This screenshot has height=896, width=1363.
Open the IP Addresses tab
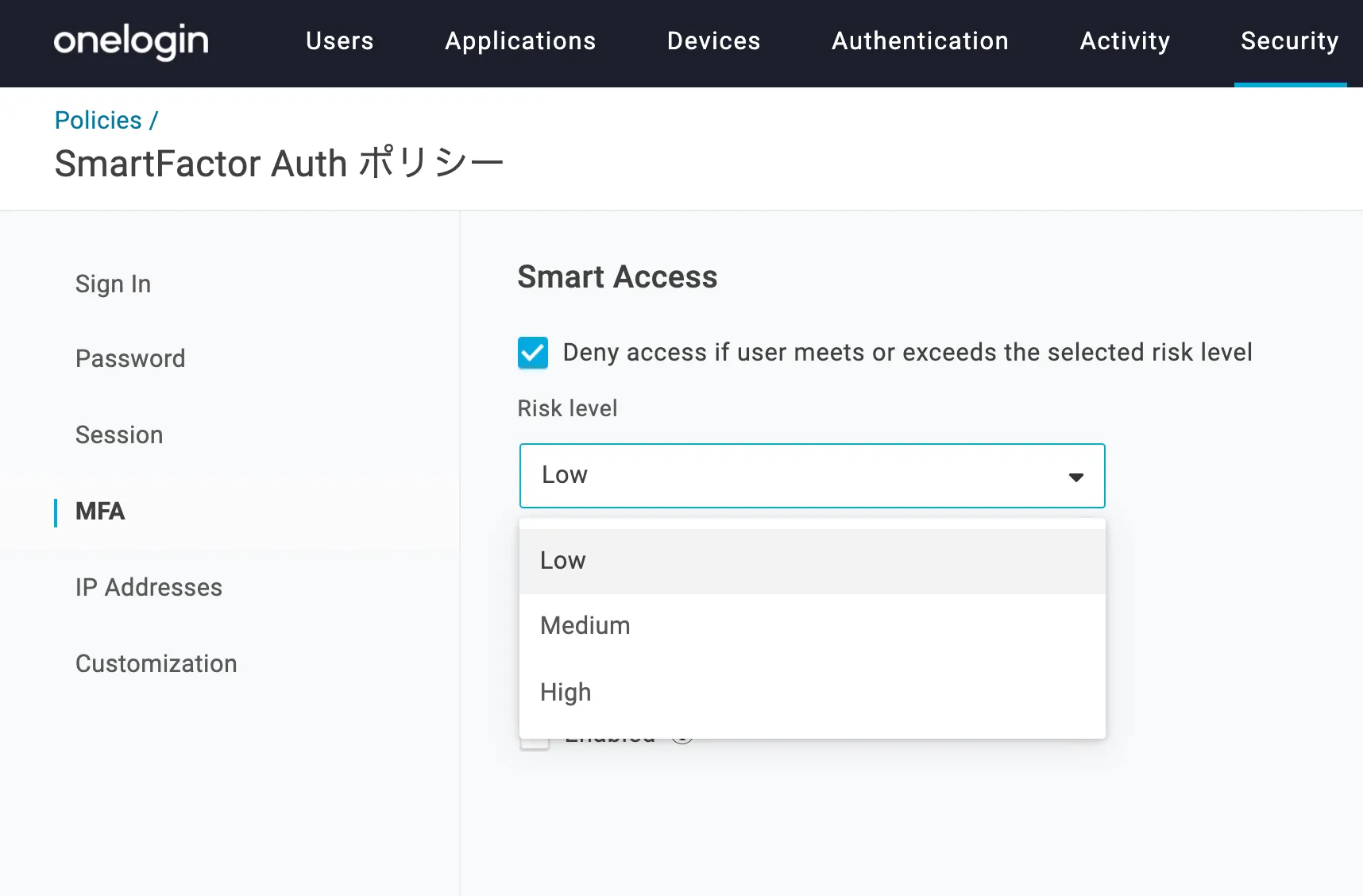point(149,587)
